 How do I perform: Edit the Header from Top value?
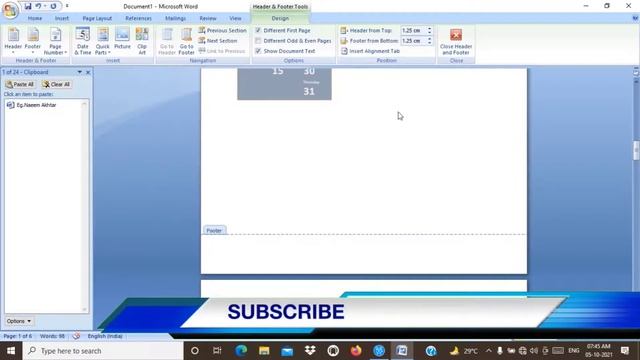point(413,30)
